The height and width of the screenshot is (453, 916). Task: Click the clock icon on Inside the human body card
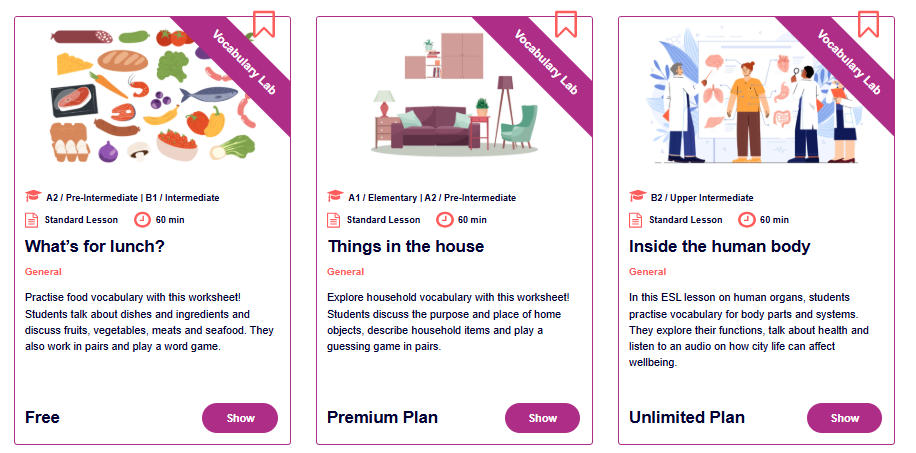tap(746, 220)
